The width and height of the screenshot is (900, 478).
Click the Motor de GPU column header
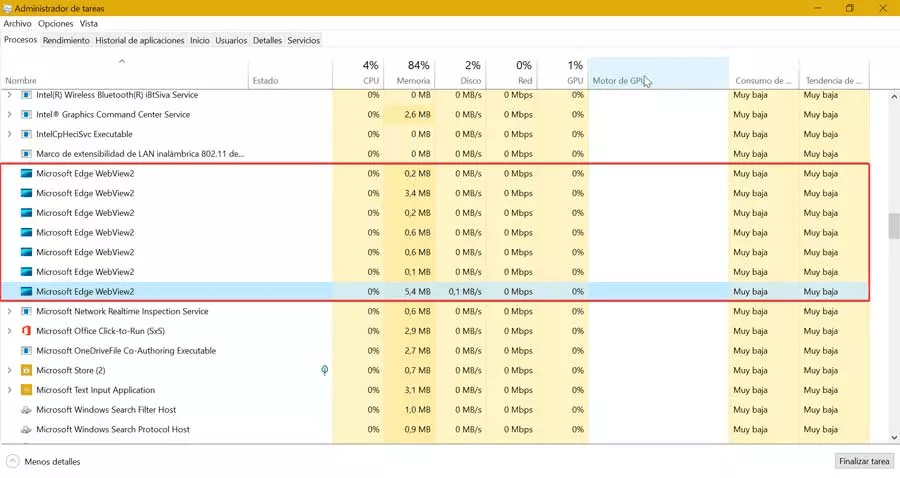[x=658, y=73]
